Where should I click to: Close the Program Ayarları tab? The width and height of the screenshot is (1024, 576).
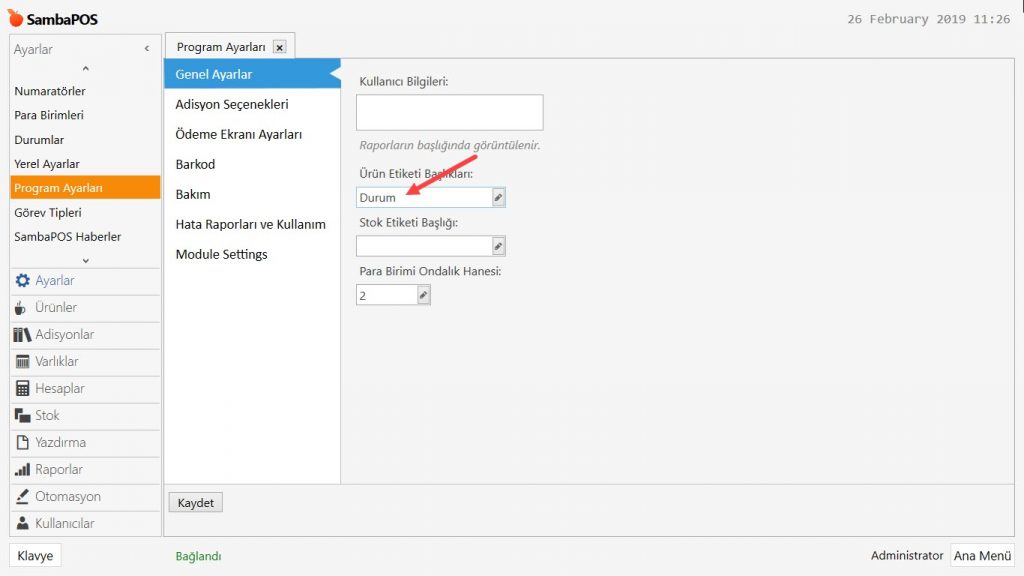click(x=279, y=47)
